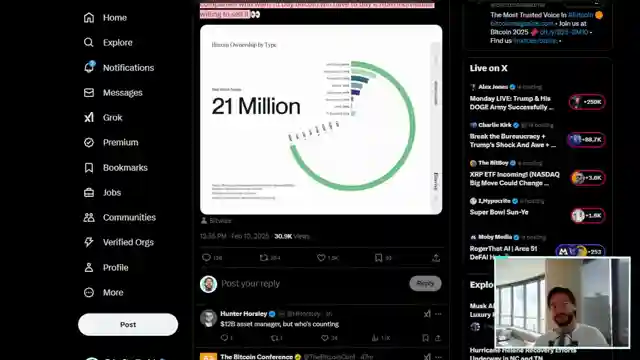The width and height of the screenshot is (640, 360).
Task: Share the main post via share icon
Action: (436, 258)
